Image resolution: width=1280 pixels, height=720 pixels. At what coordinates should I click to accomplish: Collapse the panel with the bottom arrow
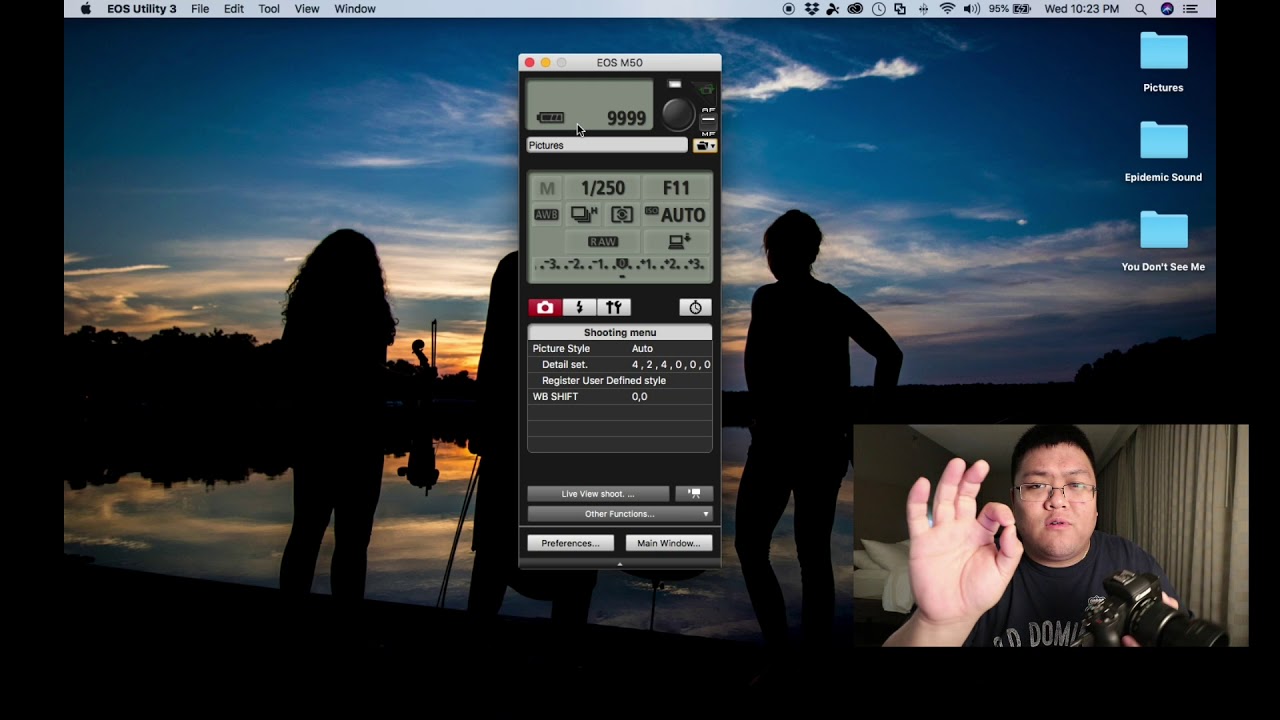pos(620,564)
